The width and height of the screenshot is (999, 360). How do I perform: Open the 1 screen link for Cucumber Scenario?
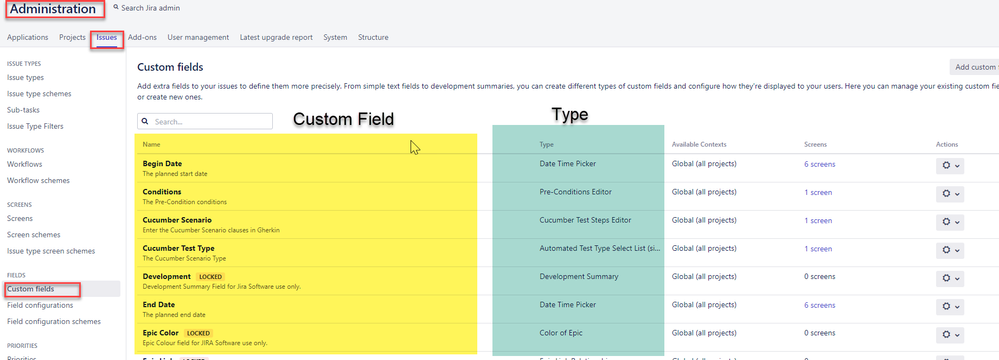coord(818,220)
